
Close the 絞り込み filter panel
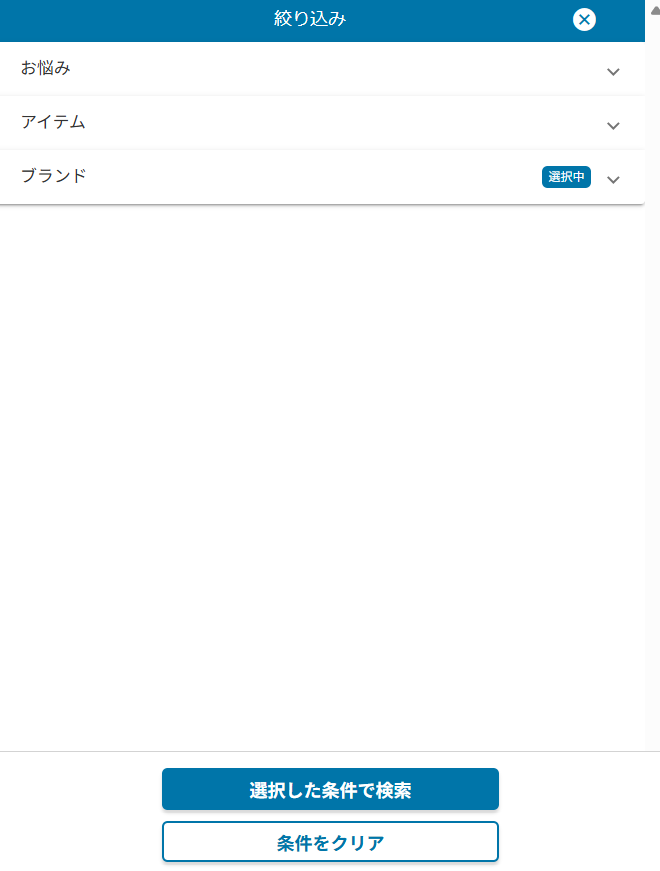click(585, 19)
